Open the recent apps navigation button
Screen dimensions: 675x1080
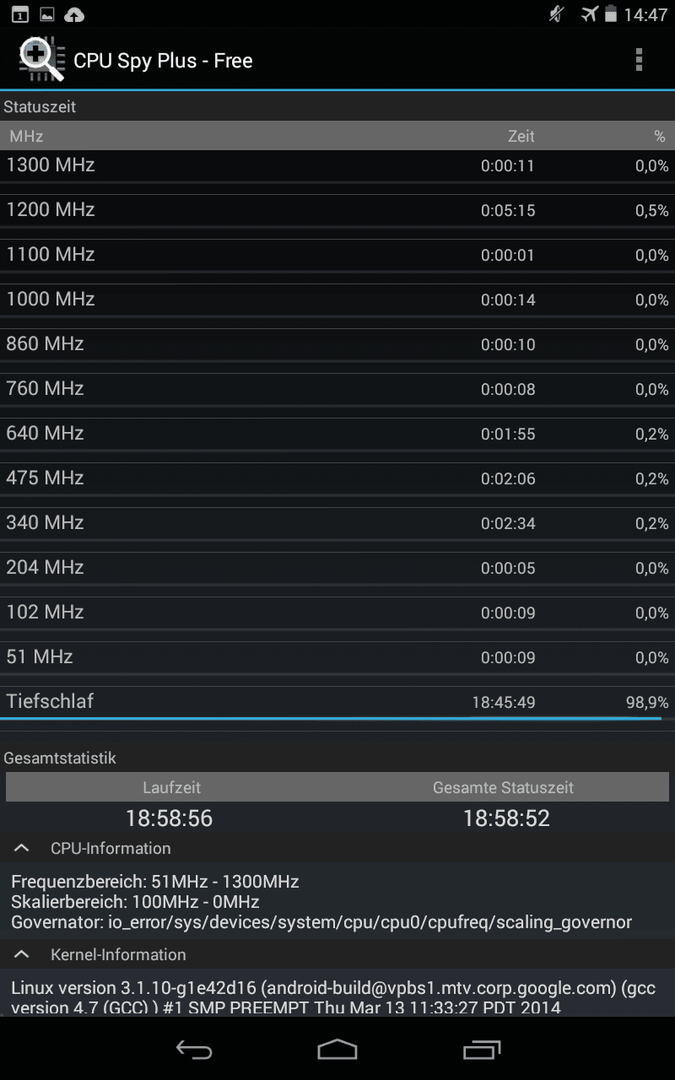(481, 1049)
